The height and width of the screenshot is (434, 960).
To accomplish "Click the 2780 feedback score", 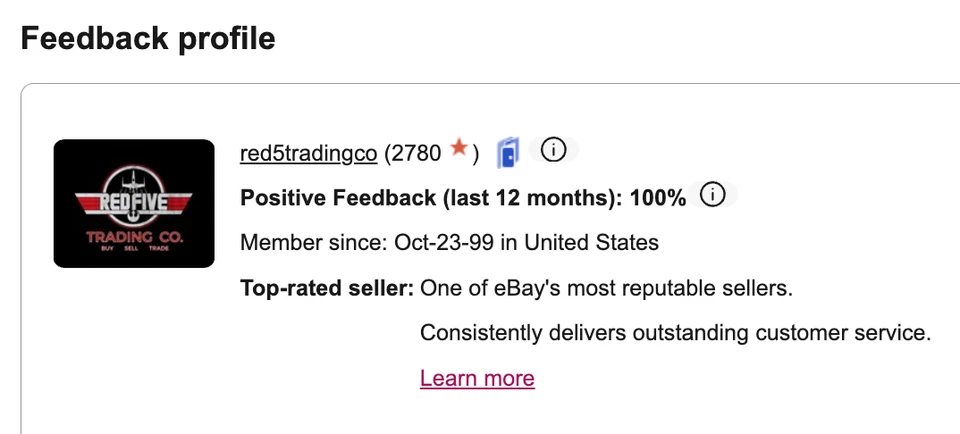I will [417, 153].
